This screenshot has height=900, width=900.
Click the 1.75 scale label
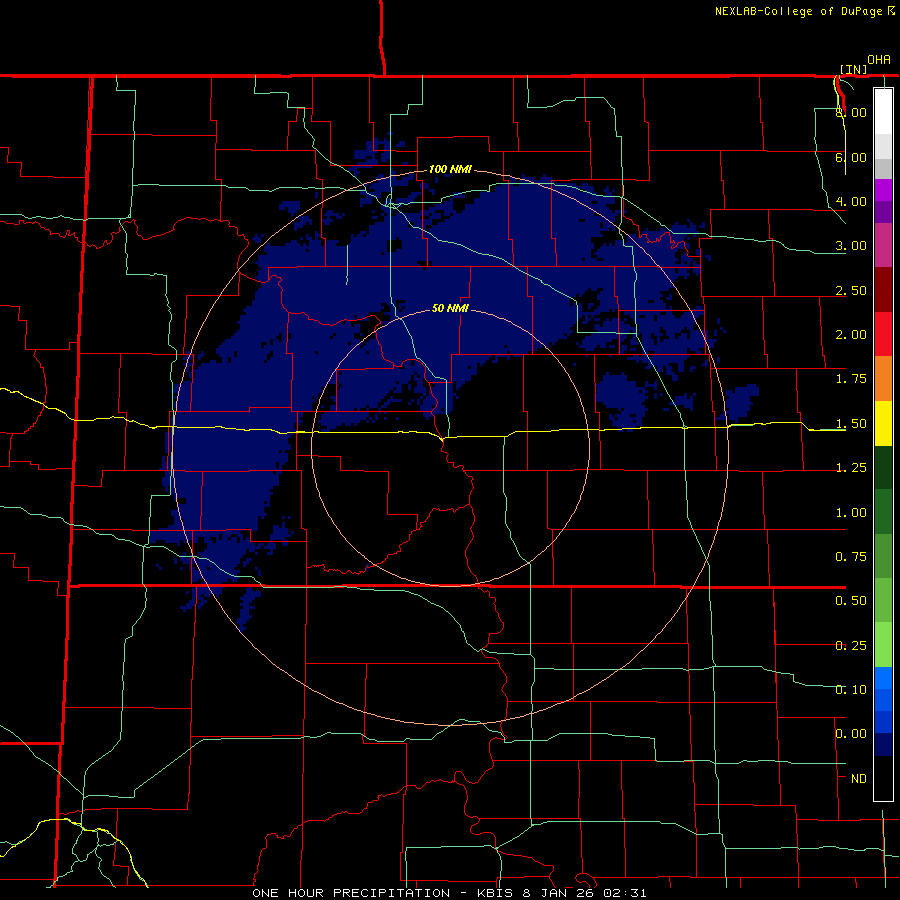pyautogui.click(x=851, y=379)
